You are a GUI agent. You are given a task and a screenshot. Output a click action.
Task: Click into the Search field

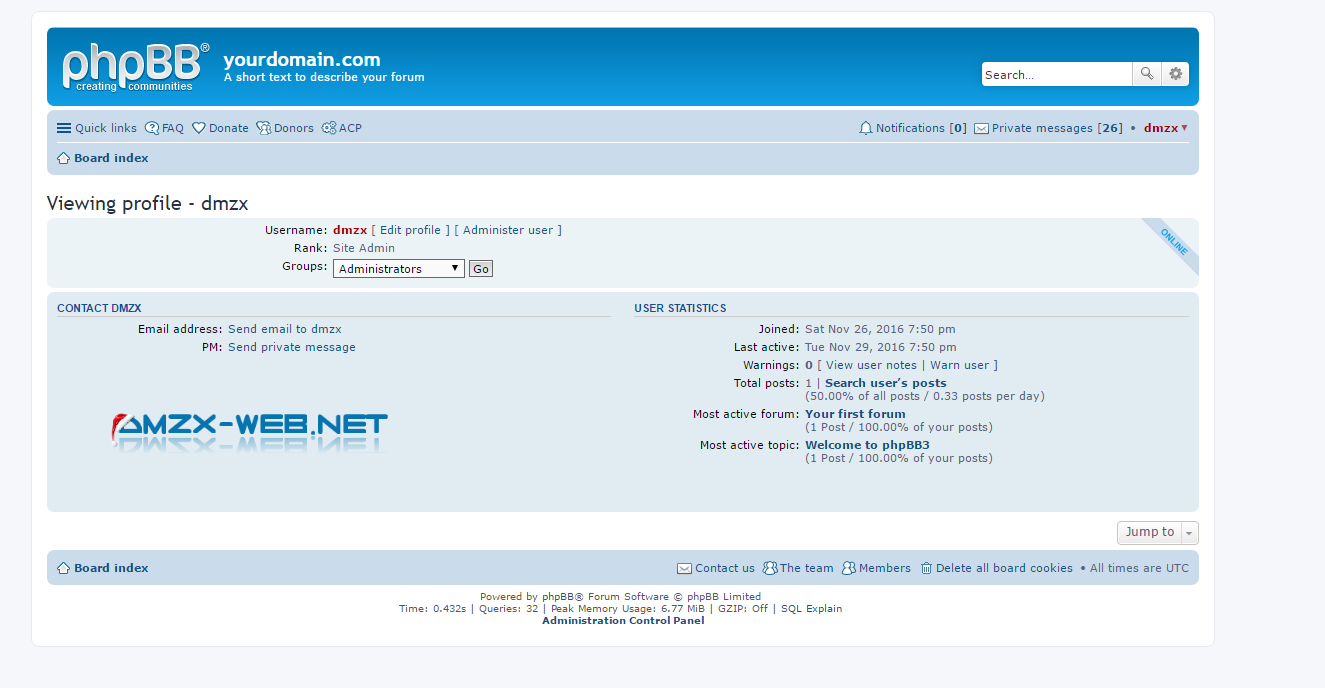1057,74
